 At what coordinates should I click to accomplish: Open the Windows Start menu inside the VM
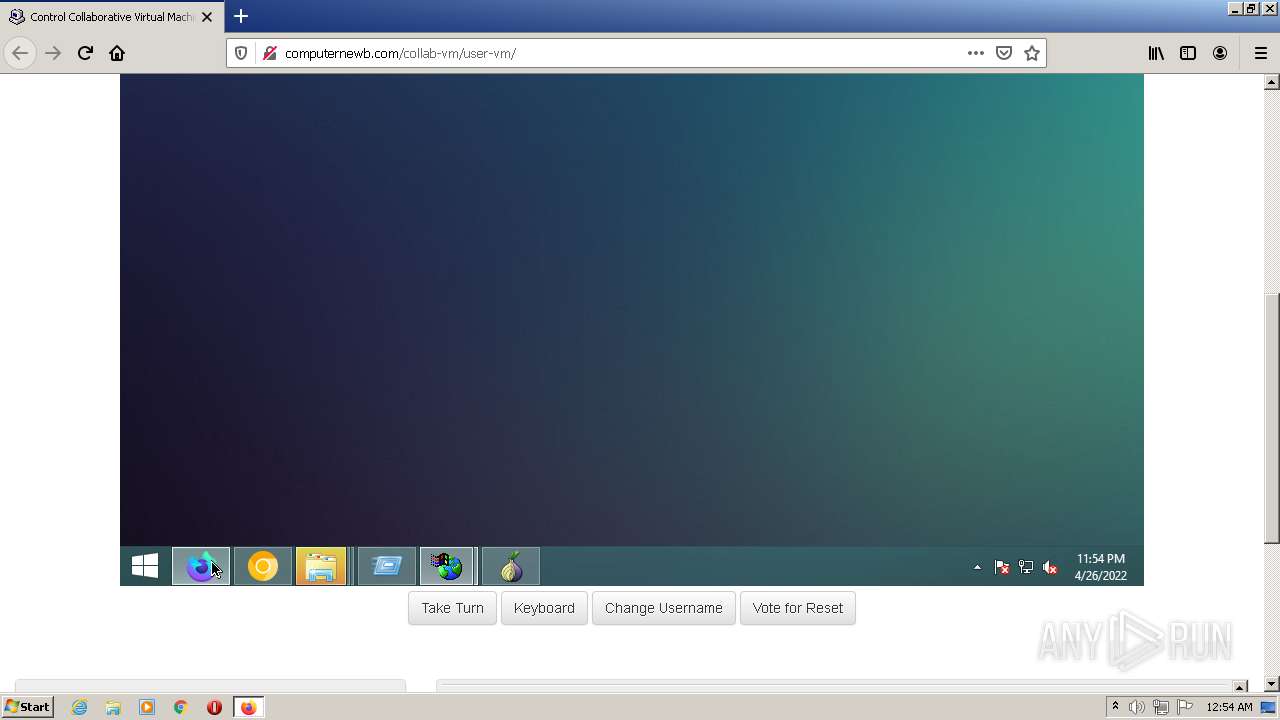(145, 566)
